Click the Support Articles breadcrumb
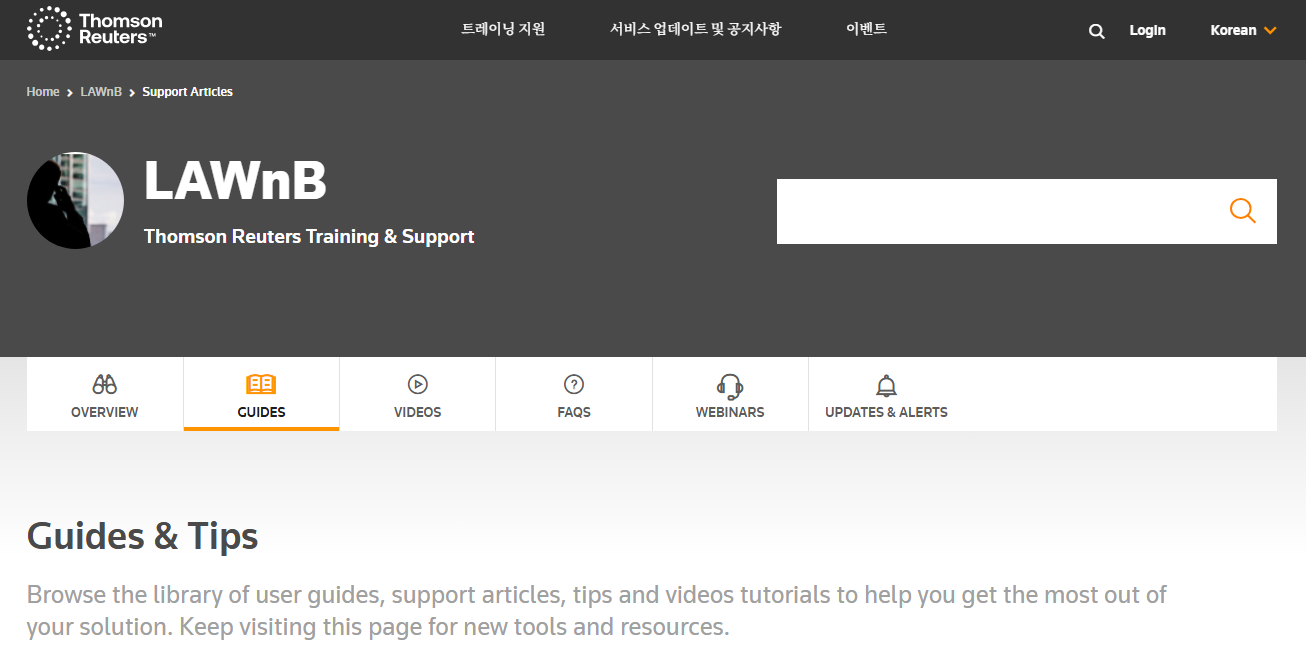This screenshot has width=1306, height=667. (187, 91)
